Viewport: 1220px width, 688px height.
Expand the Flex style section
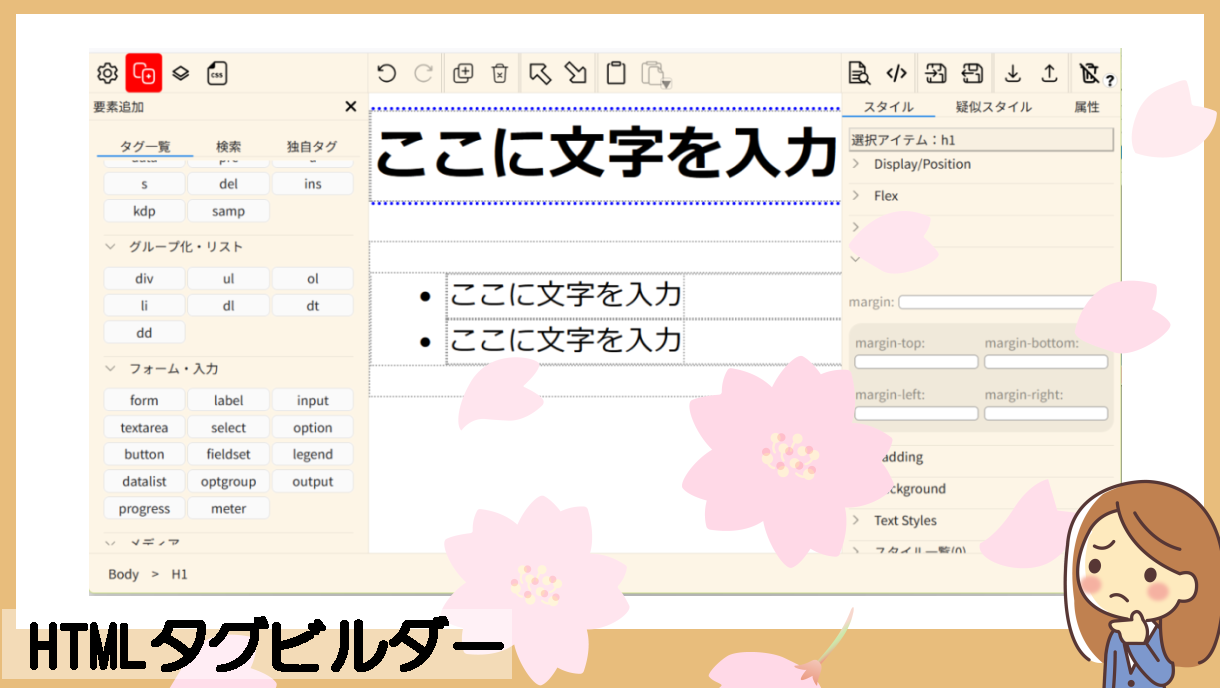(885, 196)
